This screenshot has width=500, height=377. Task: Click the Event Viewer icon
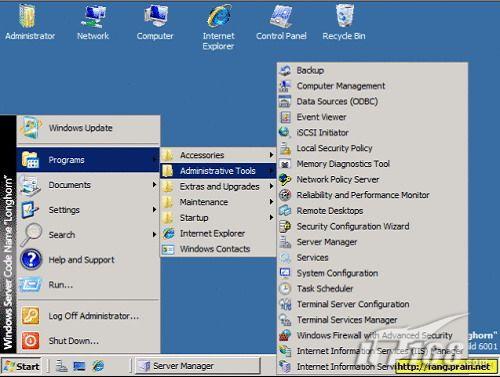285,117
